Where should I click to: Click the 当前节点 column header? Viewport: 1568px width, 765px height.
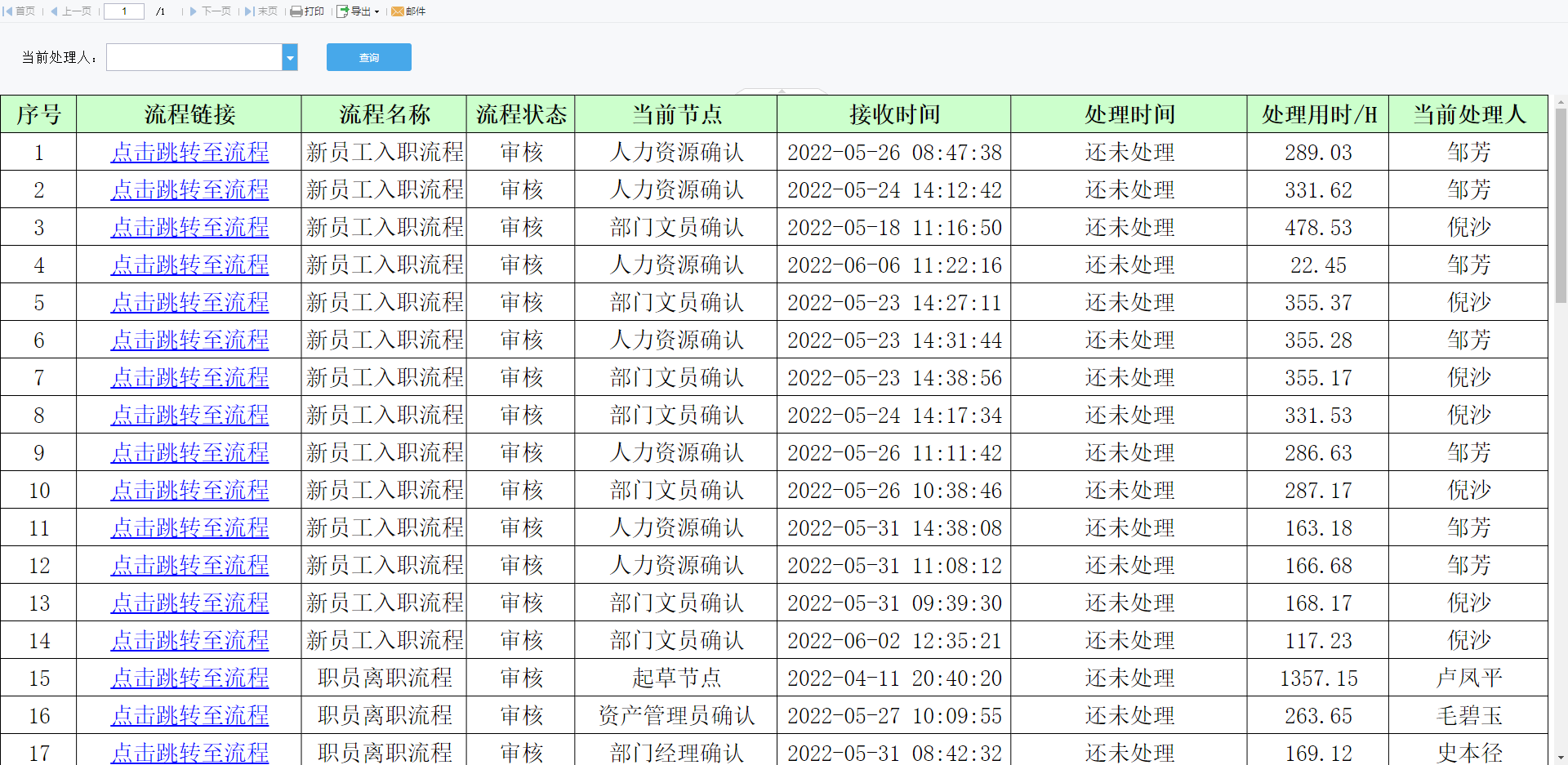676,114
